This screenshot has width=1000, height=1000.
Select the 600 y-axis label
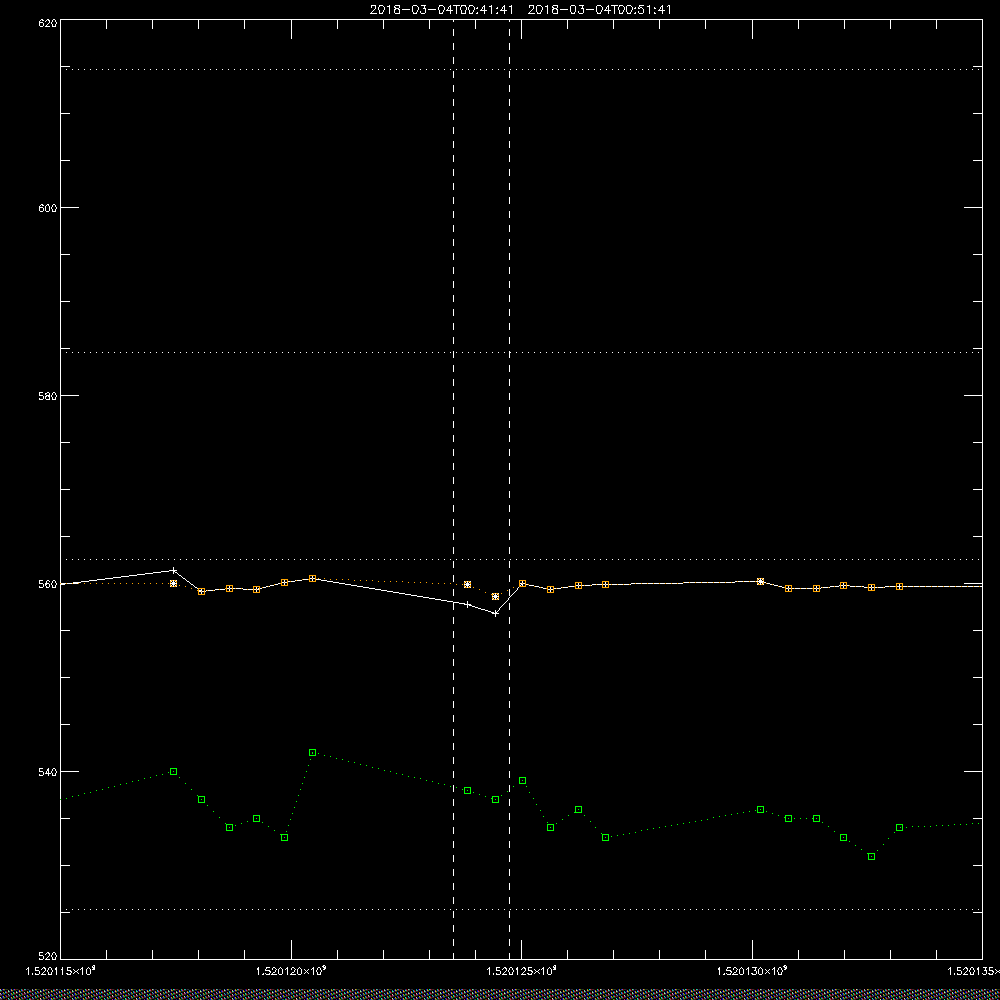[48, 208]
